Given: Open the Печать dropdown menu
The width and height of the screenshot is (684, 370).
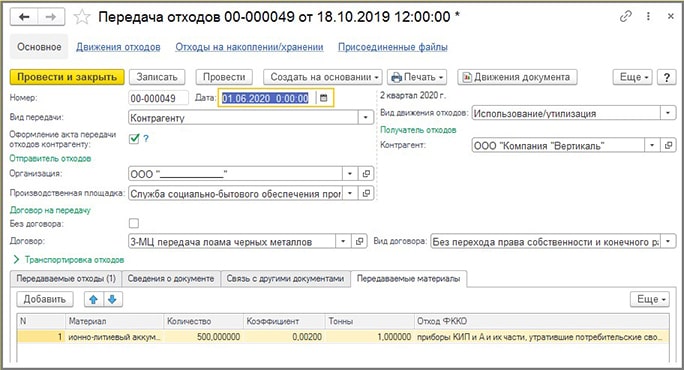Looking at the screenshot, I should pos(417,77).
